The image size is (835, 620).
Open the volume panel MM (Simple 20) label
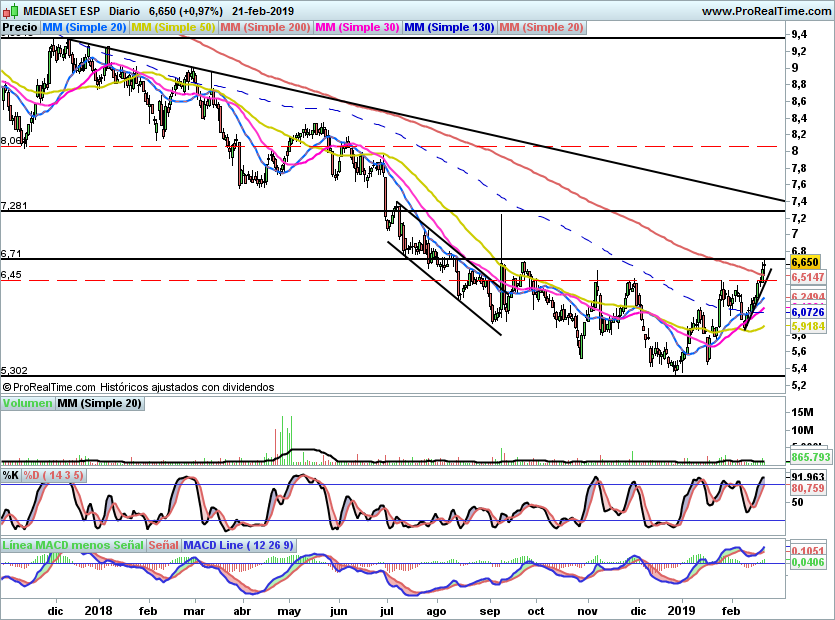point(100,403)
